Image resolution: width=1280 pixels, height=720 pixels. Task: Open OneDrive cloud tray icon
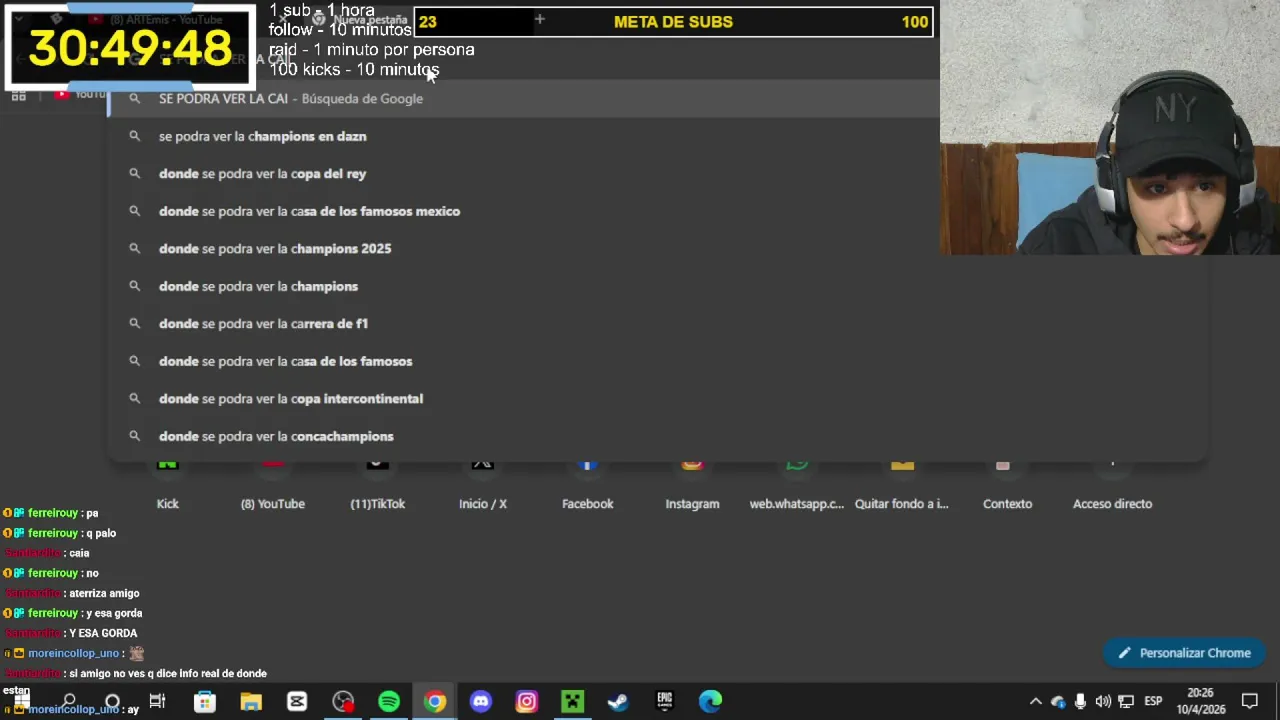point(1058,701)
